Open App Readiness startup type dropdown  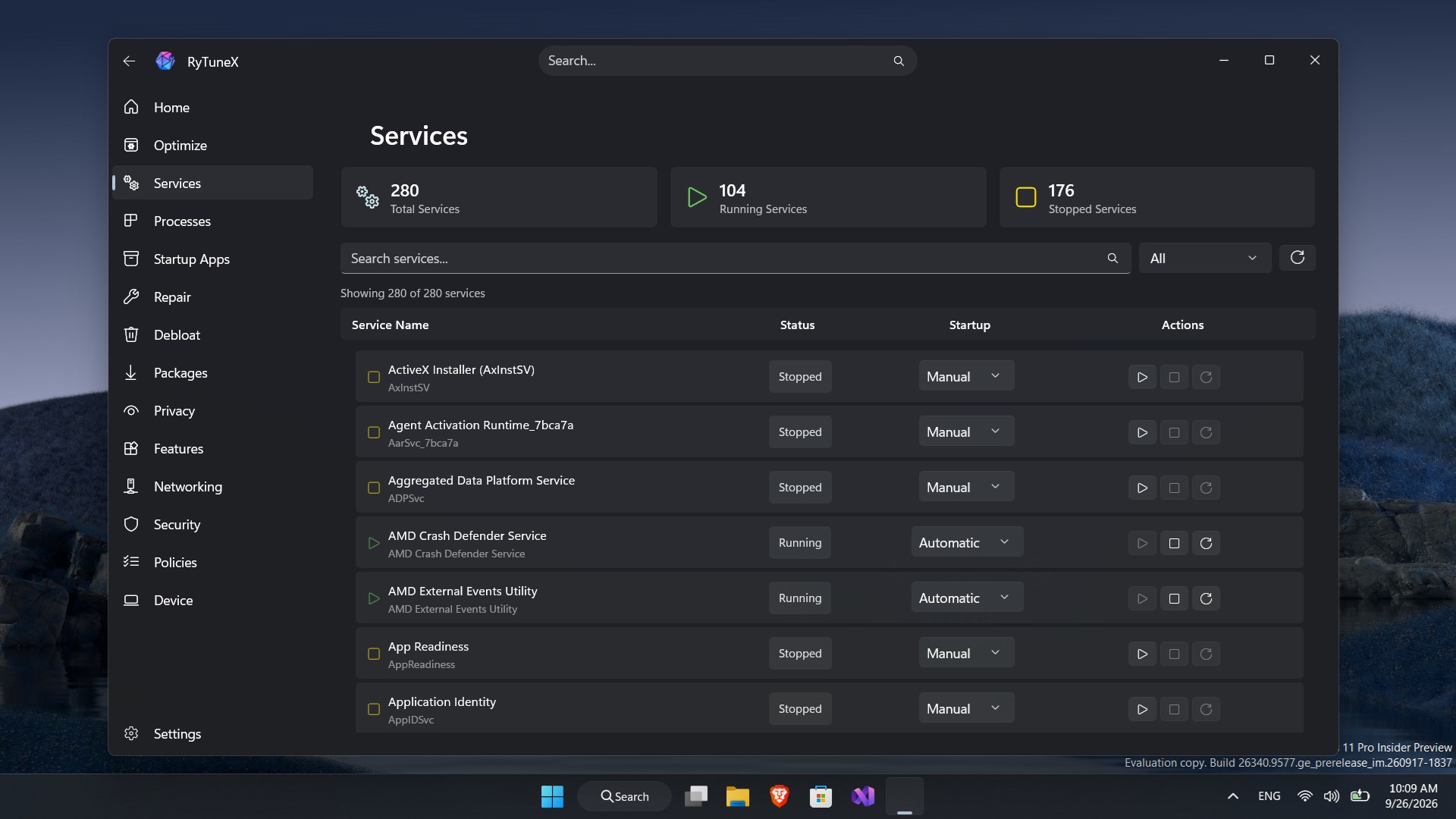click(966, 653)
